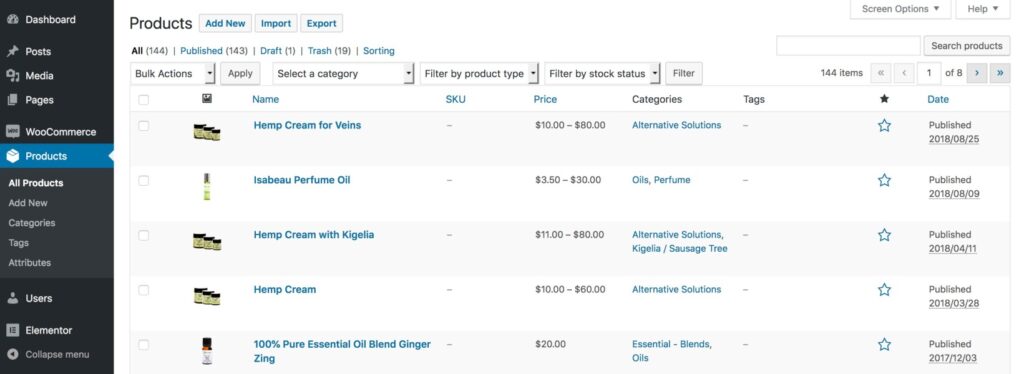Go to next page arrow

pos(976,73)
